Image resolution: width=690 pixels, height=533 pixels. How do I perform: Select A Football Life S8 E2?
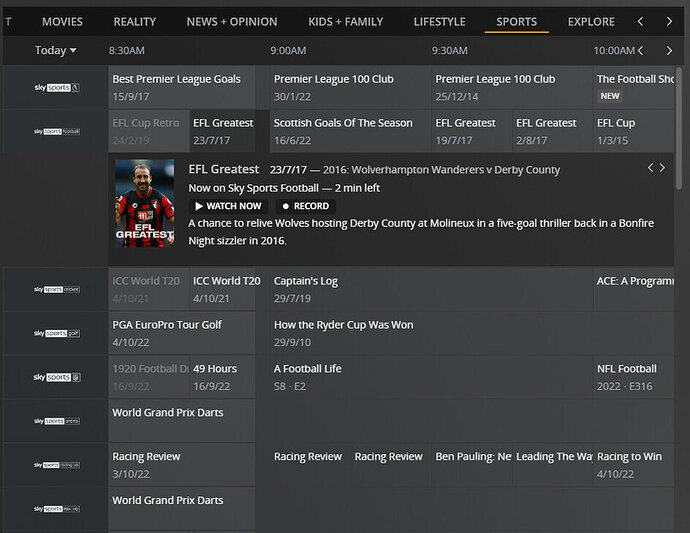431,377
